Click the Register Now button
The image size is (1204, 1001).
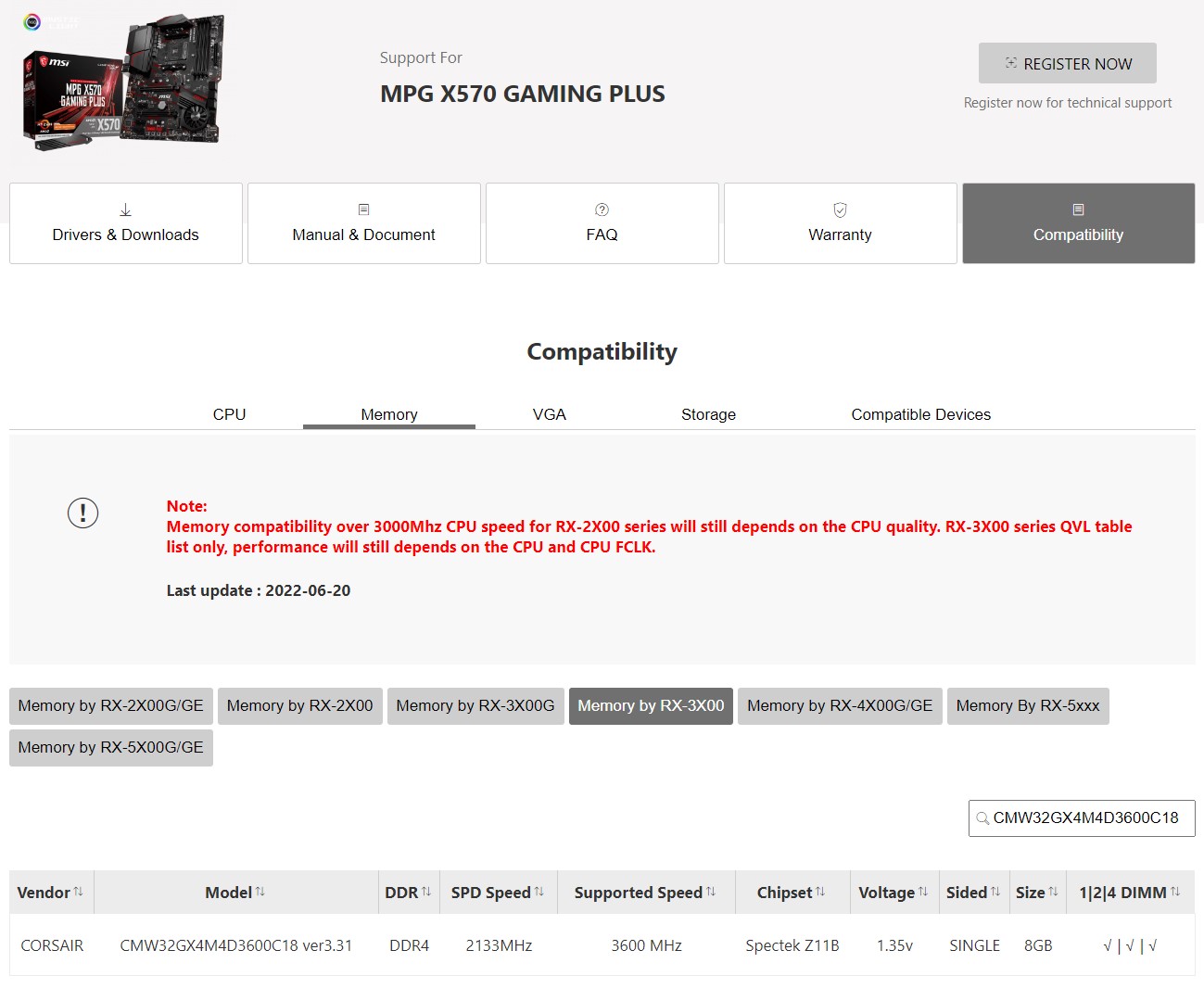click(1067, 63)
